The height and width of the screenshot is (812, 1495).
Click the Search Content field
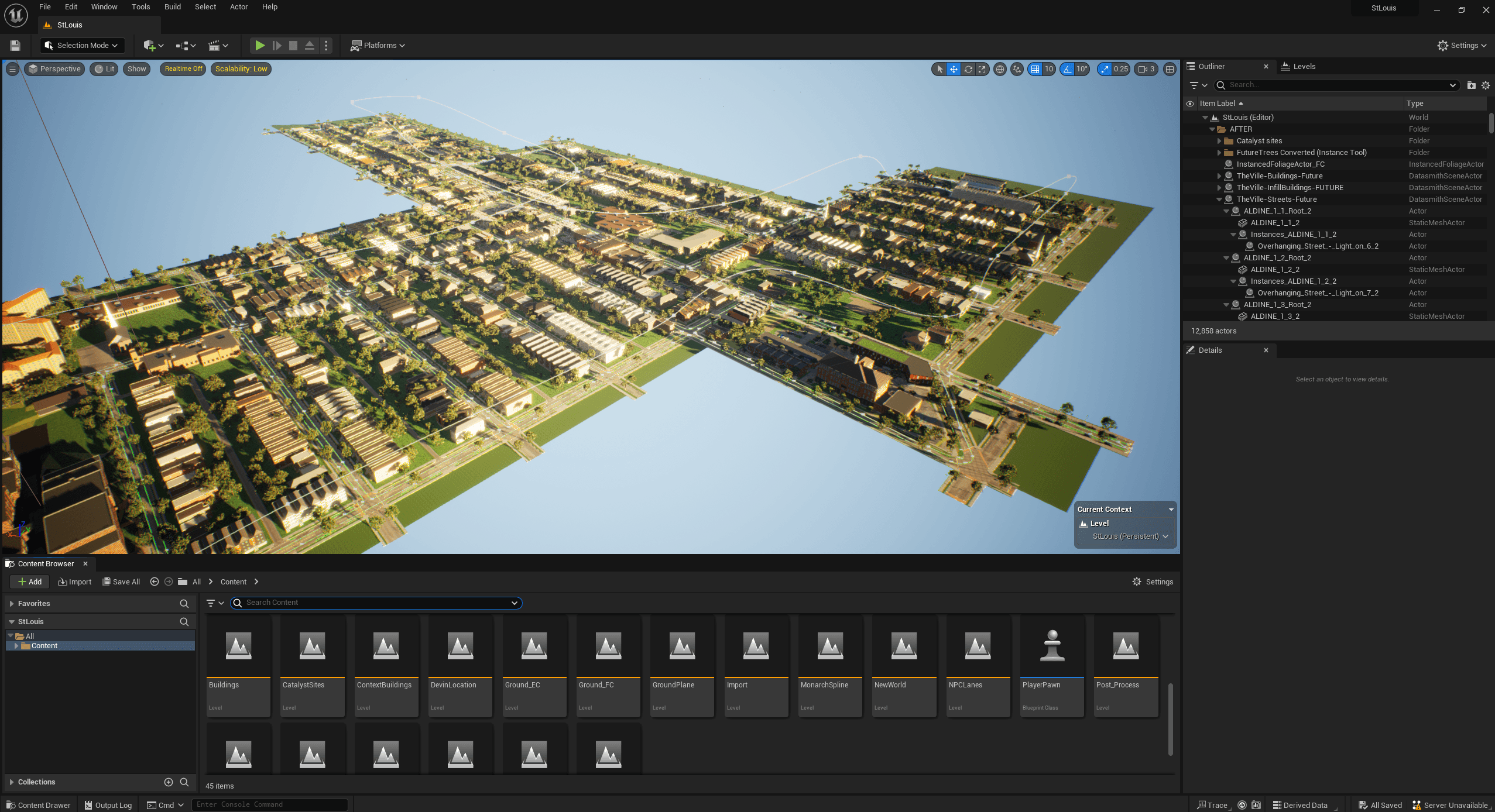tap(376, 603)
